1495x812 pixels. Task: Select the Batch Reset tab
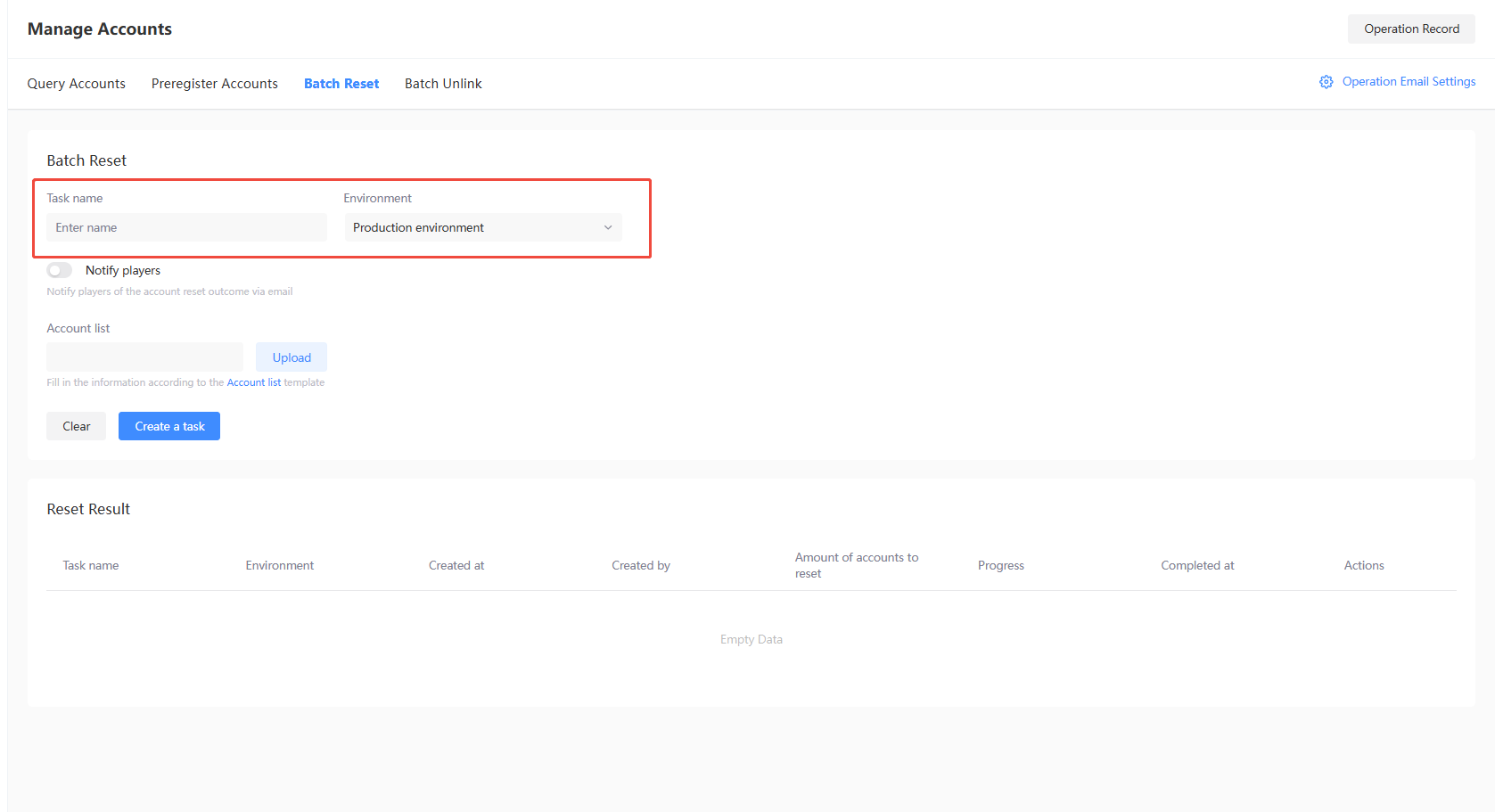tap(341, 84)
